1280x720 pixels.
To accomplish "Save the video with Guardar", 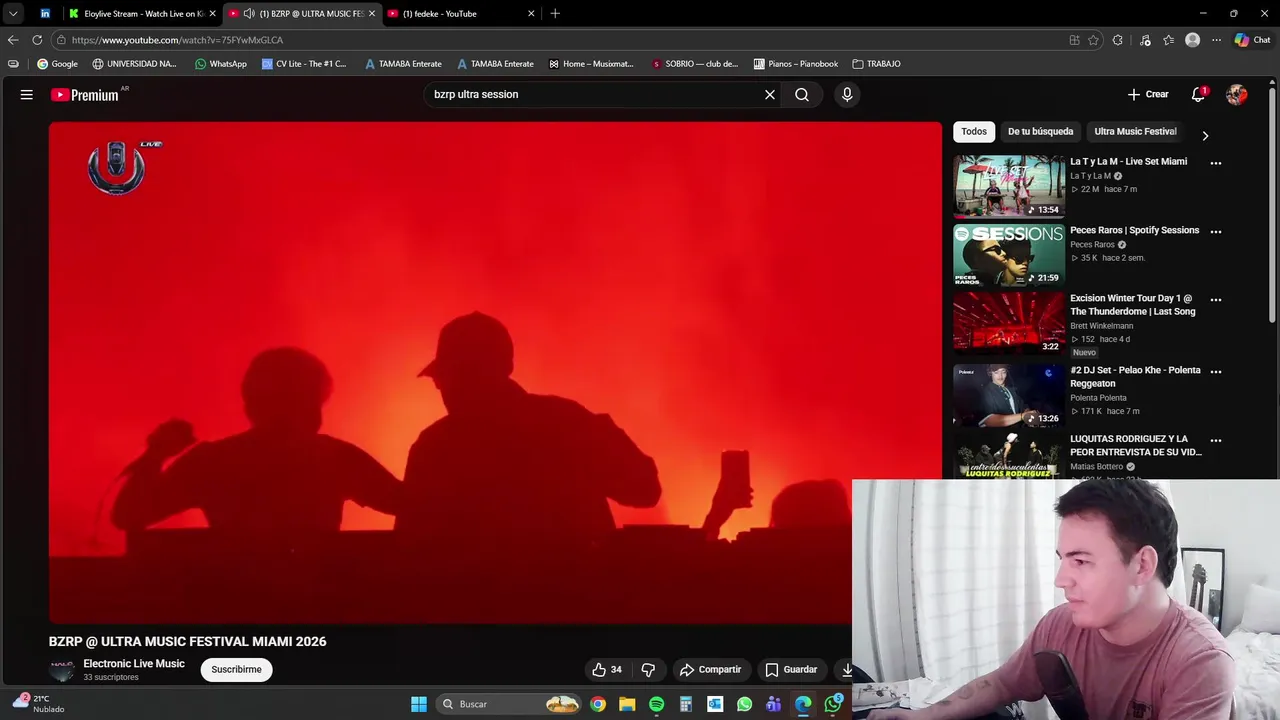I will (x=792, y=669).
